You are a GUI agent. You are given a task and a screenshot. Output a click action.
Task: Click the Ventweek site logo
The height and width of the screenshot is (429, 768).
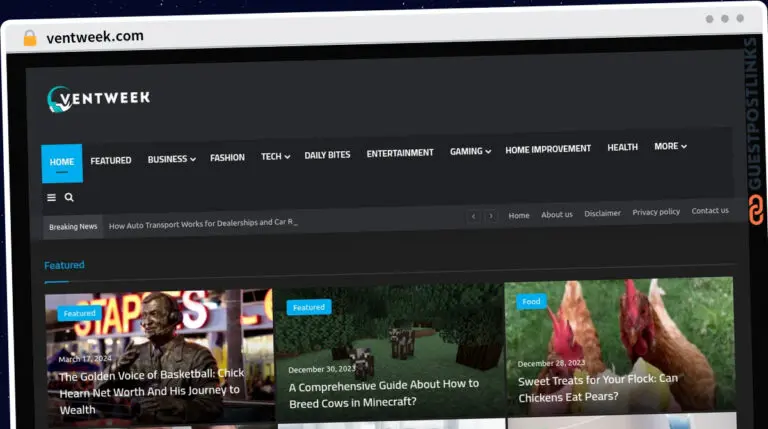click(x=98, y=98)
